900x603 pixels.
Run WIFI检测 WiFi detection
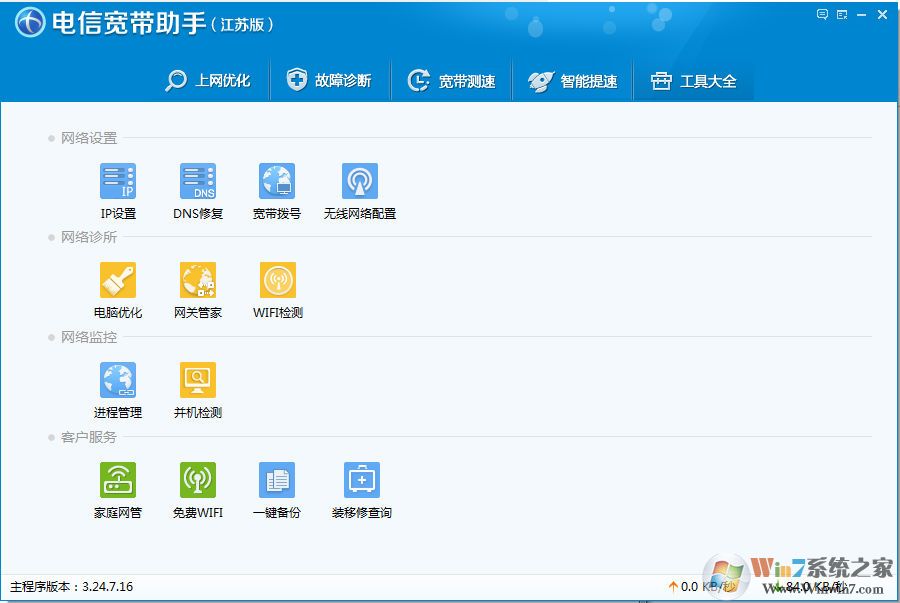[x=277, y=290]
